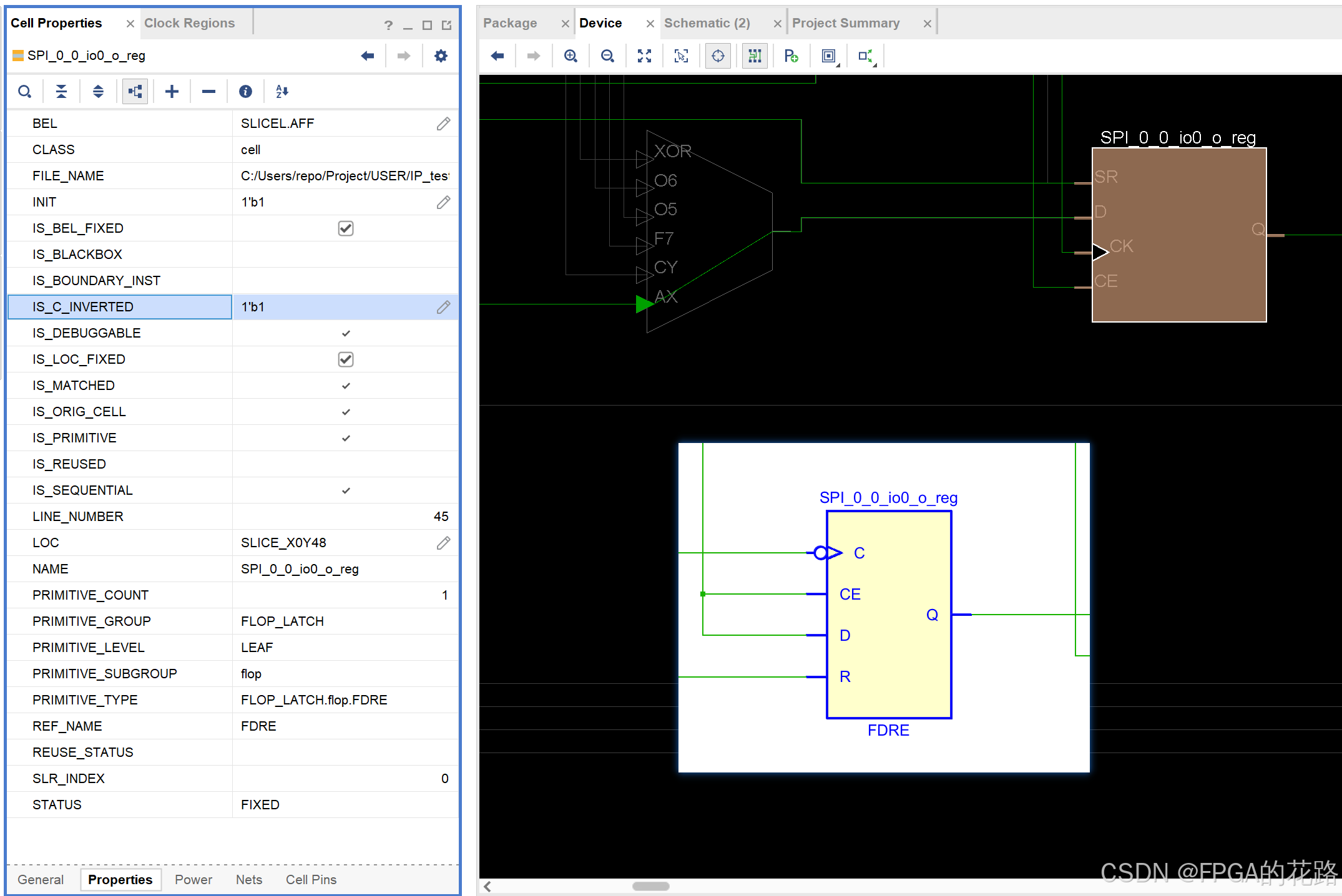
Task: Switch to the Schematic (2) tab
Action: (707, 23)
